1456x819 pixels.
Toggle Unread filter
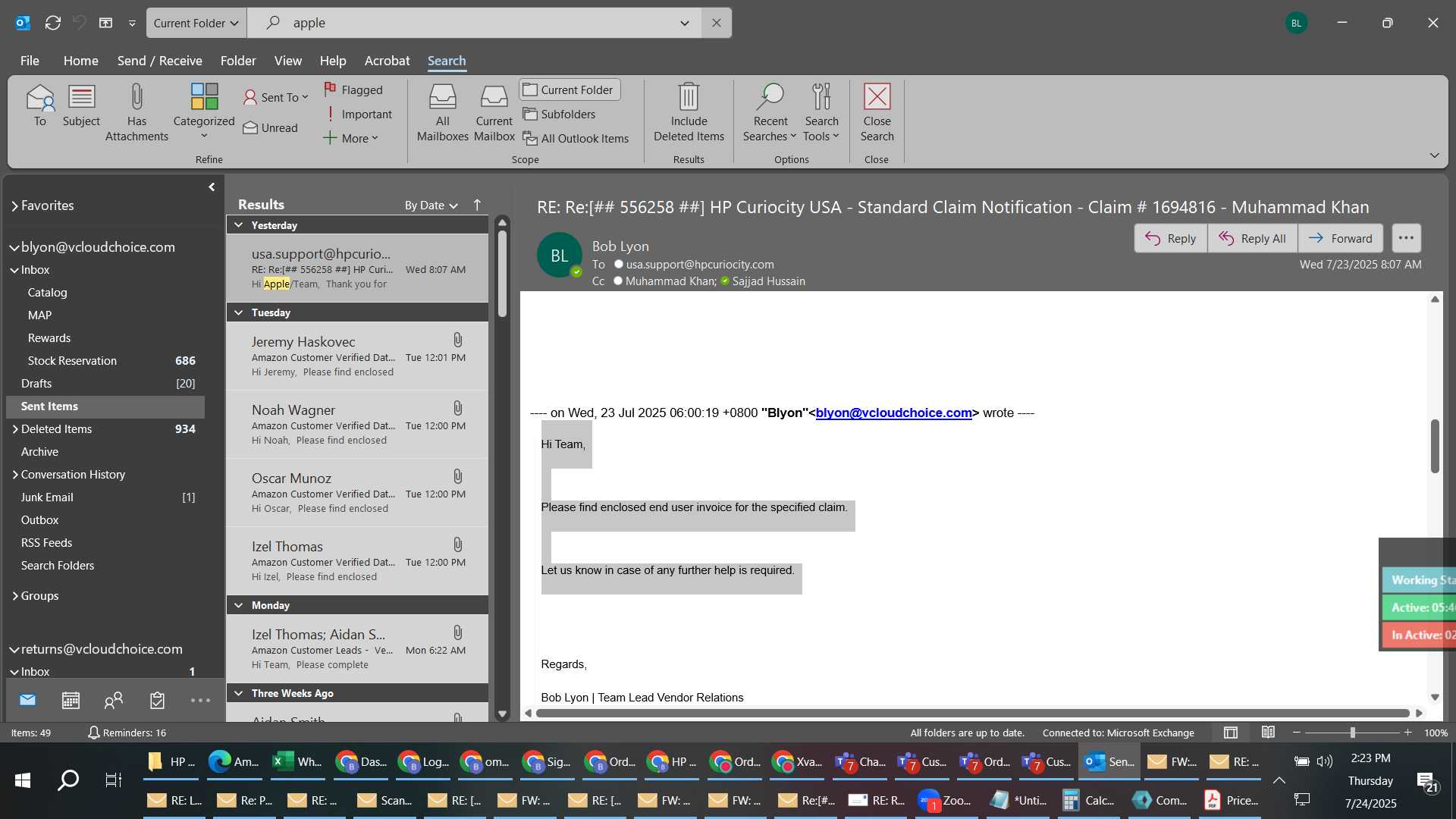point(271,127)
